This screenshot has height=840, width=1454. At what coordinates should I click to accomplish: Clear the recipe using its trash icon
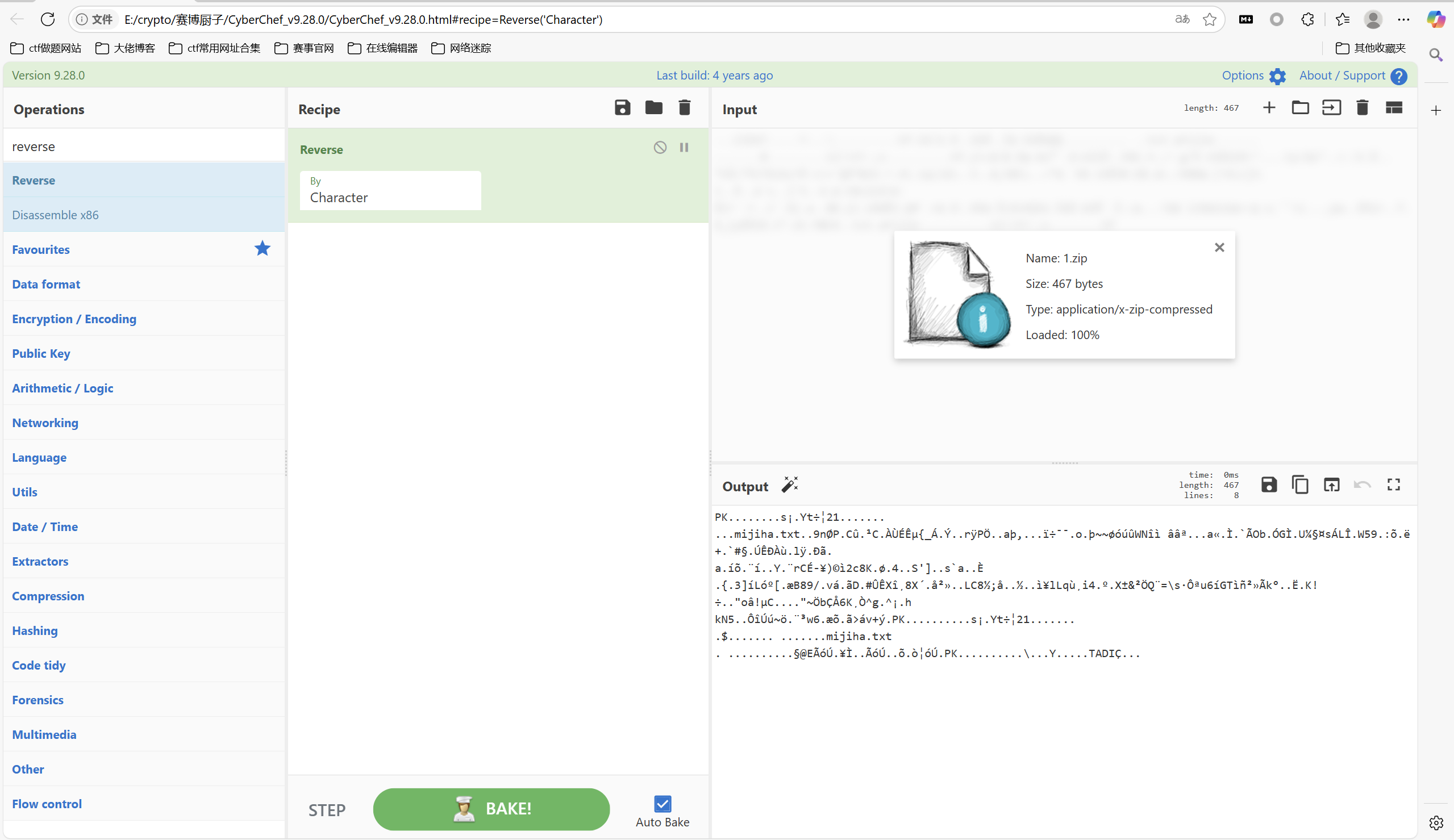(684, 108)
